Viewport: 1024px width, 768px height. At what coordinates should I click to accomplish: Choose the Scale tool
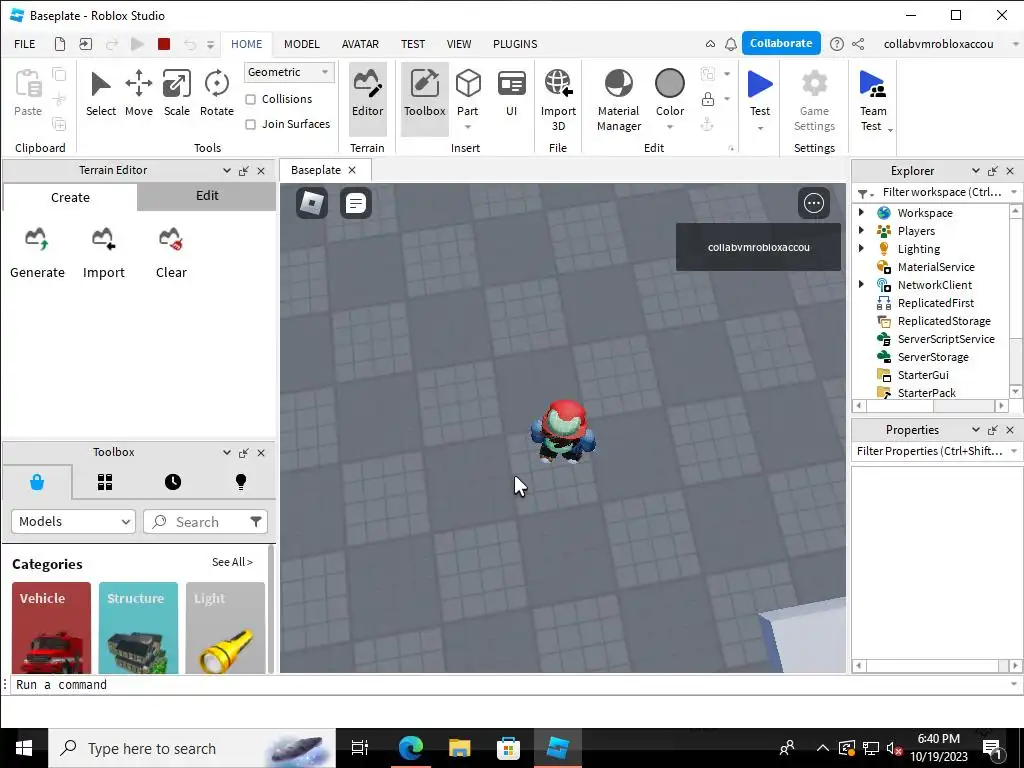click(x=176, y=95)
